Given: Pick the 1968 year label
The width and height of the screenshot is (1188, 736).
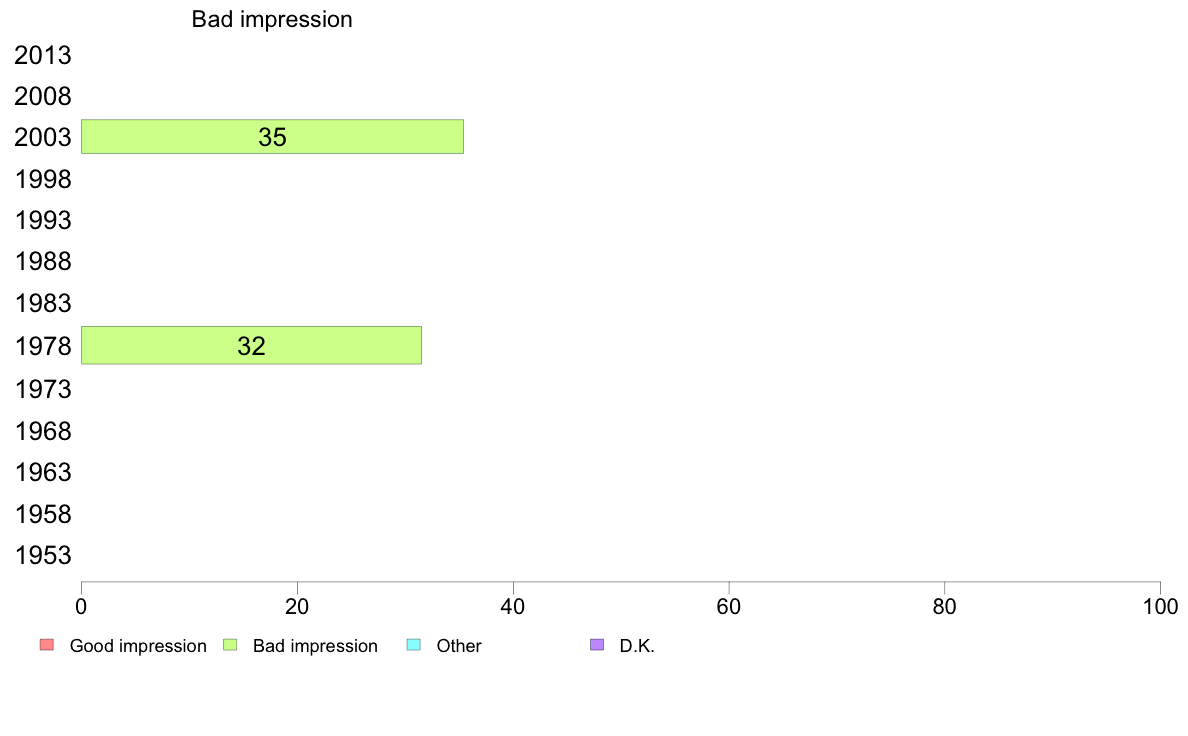Looking at the screenshot, I should click(43, 431).
